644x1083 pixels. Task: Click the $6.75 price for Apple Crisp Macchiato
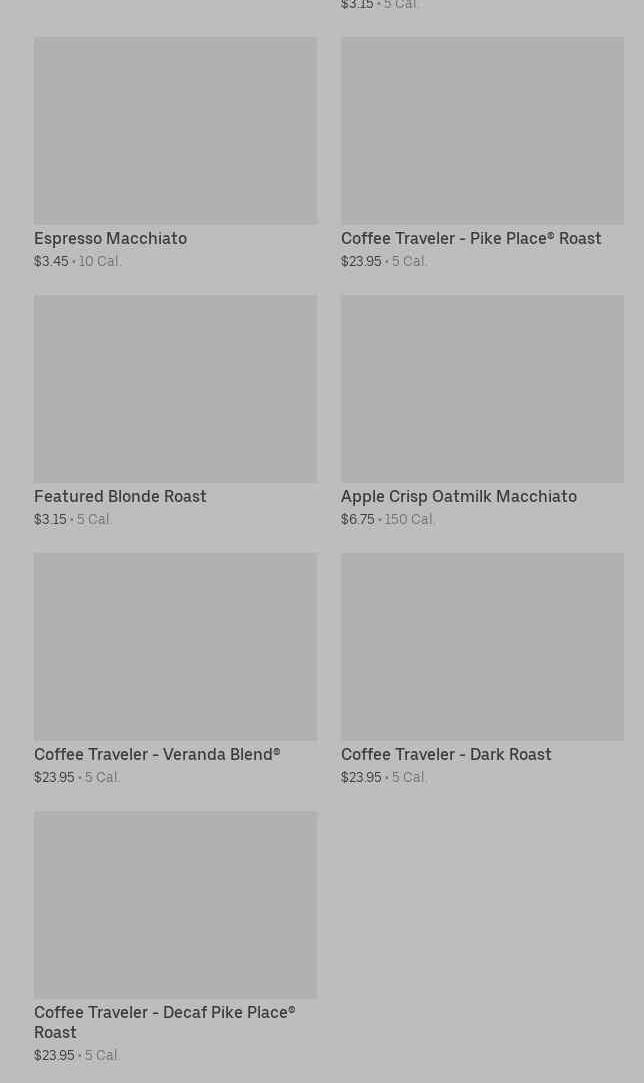coord(358,519)
